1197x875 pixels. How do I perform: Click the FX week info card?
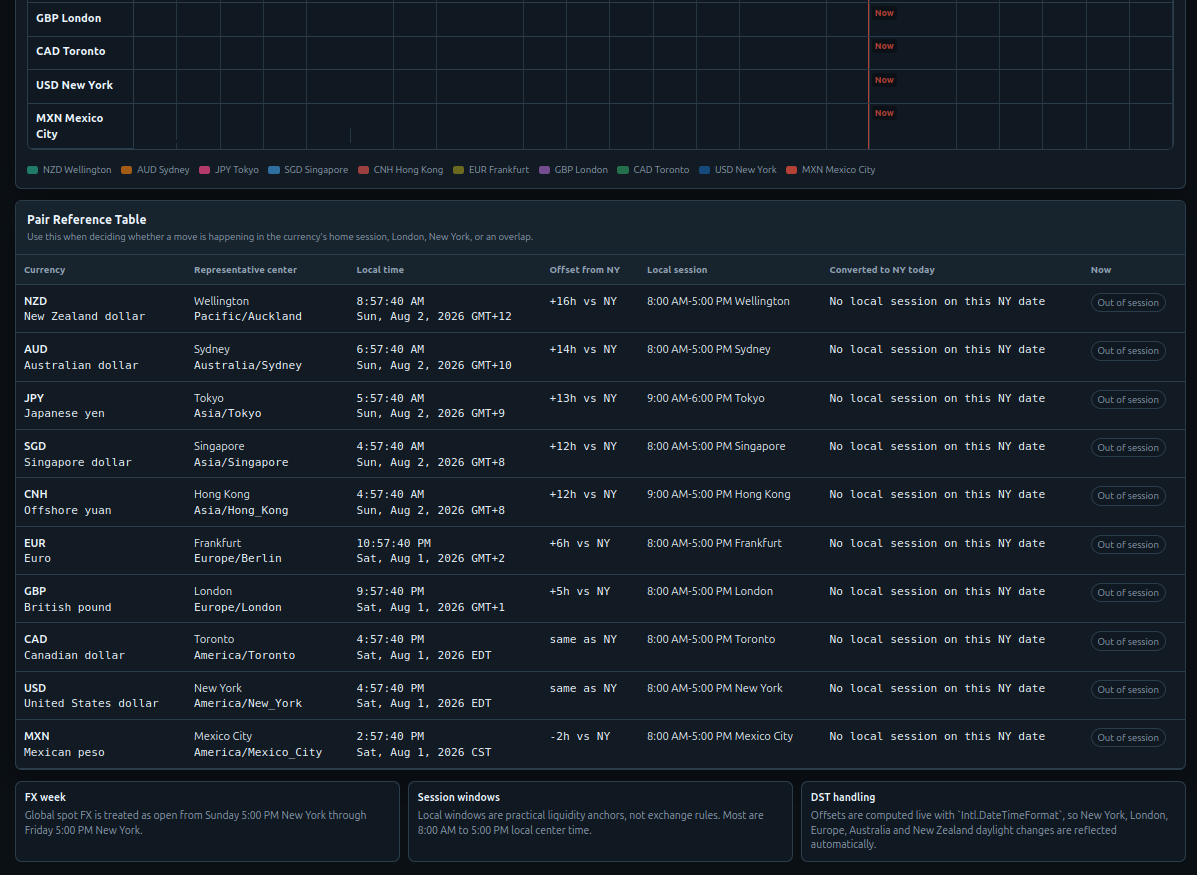(208, 822)
